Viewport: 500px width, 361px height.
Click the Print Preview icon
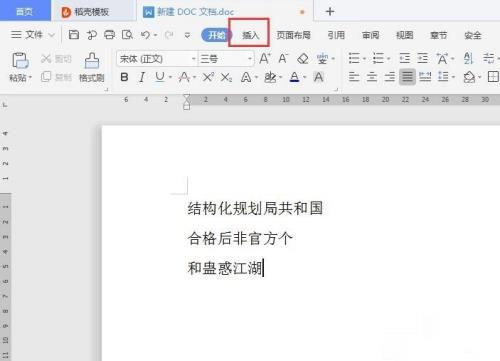[127, 35]
